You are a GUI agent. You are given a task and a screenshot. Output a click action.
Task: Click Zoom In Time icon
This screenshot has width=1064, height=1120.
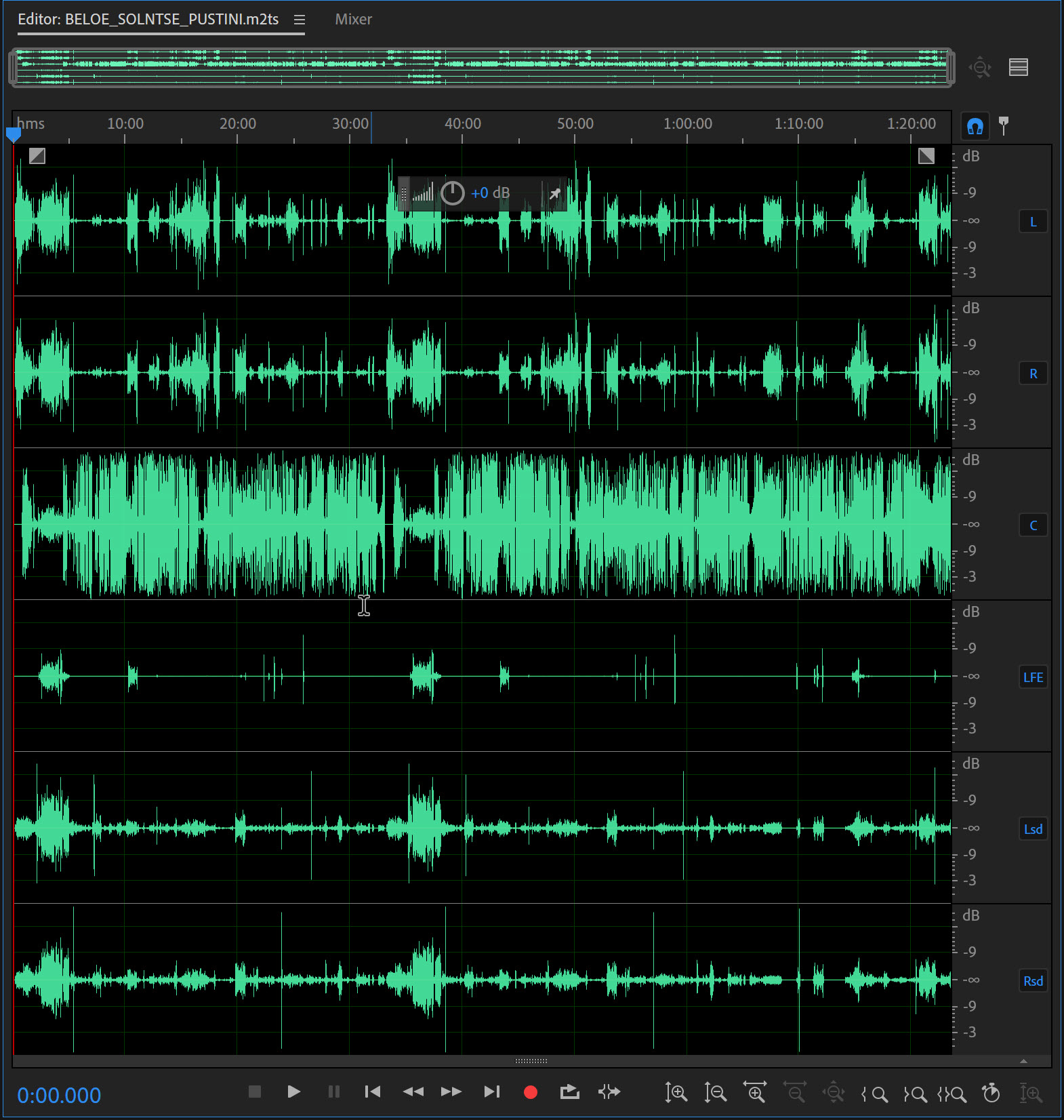tap(754, 1093)
